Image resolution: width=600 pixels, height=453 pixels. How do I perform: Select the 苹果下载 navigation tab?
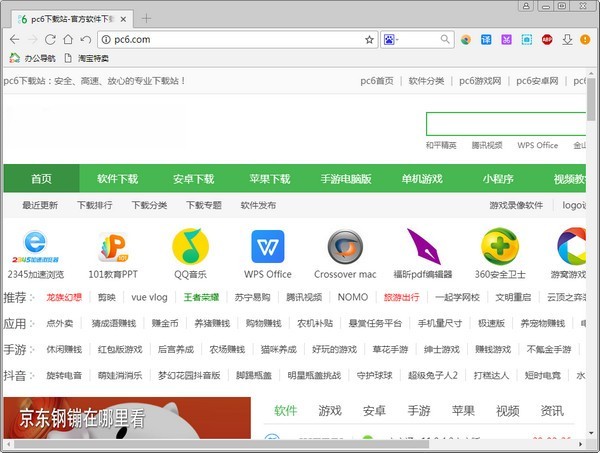[270, 179]
